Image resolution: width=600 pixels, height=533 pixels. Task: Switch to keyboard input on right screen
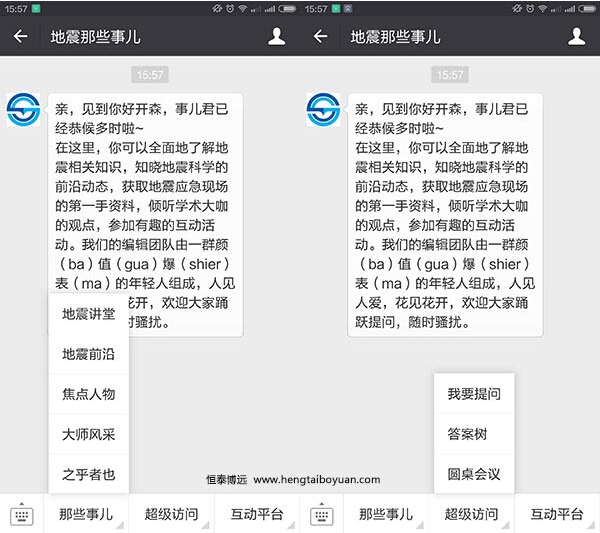pos(321,515)
